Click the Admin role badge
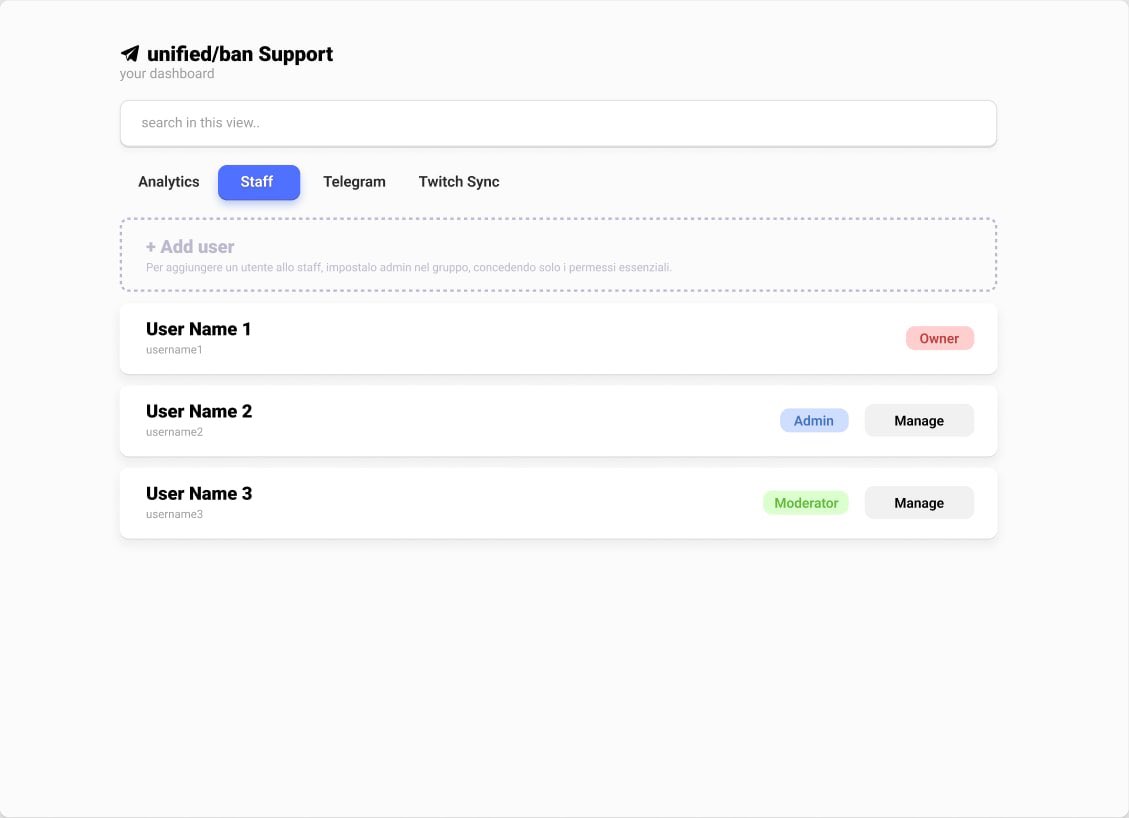The height and width of the screenshot is (818, 1129). point(814,421)
